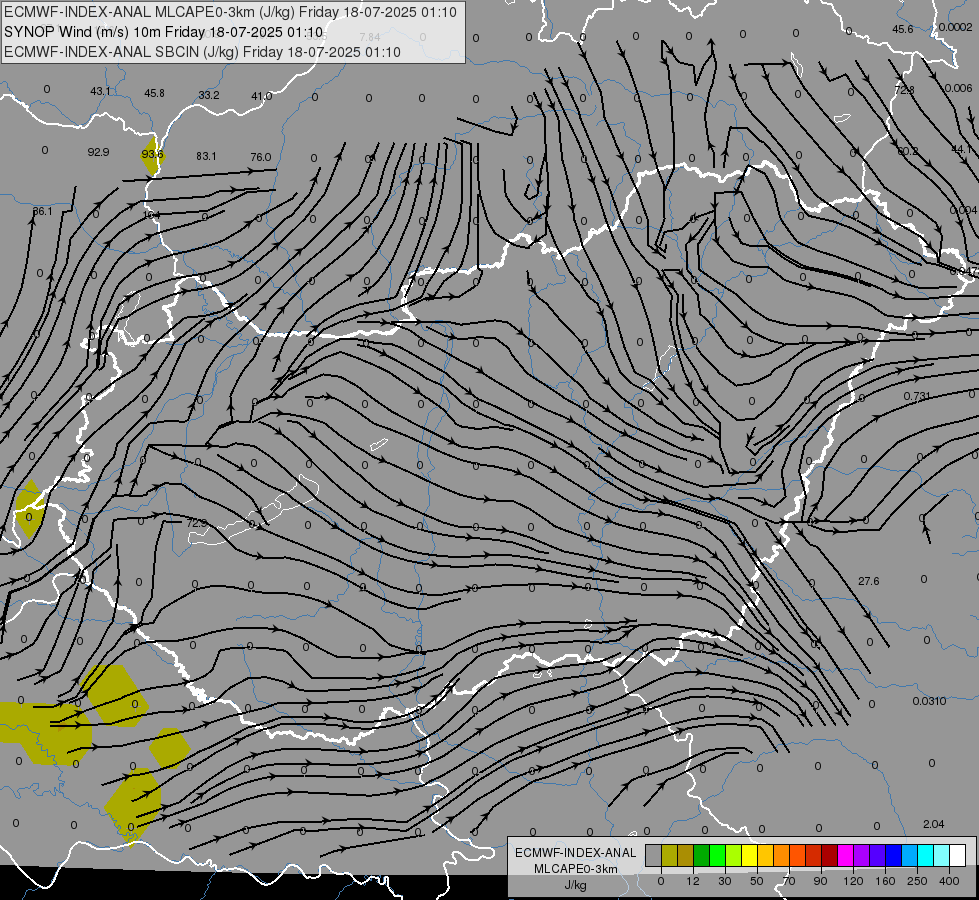Click the J/kg unit label in legend
Viewport: 979px width, 900px height.
tap(576, 885)
